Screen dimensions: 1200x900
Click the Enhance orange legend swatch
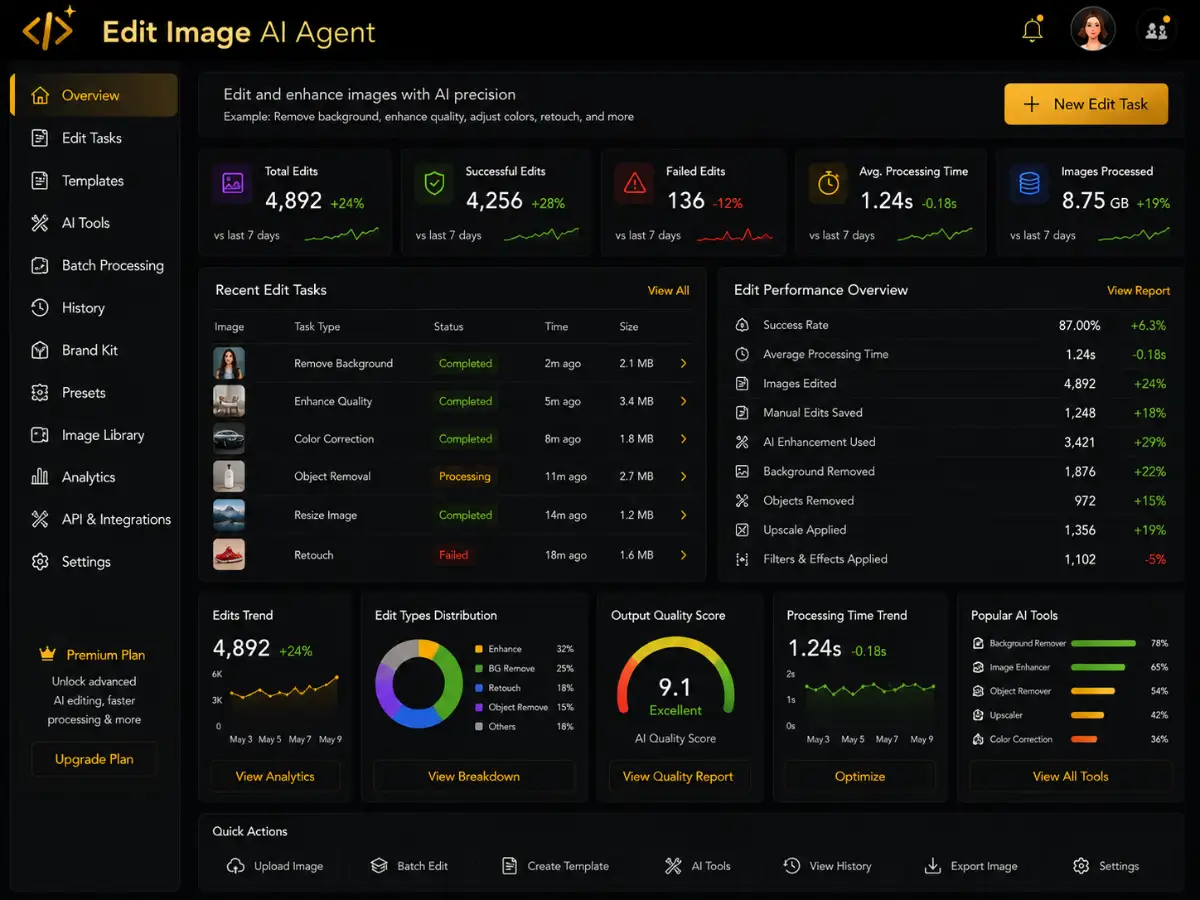click(x=479, y=649)
